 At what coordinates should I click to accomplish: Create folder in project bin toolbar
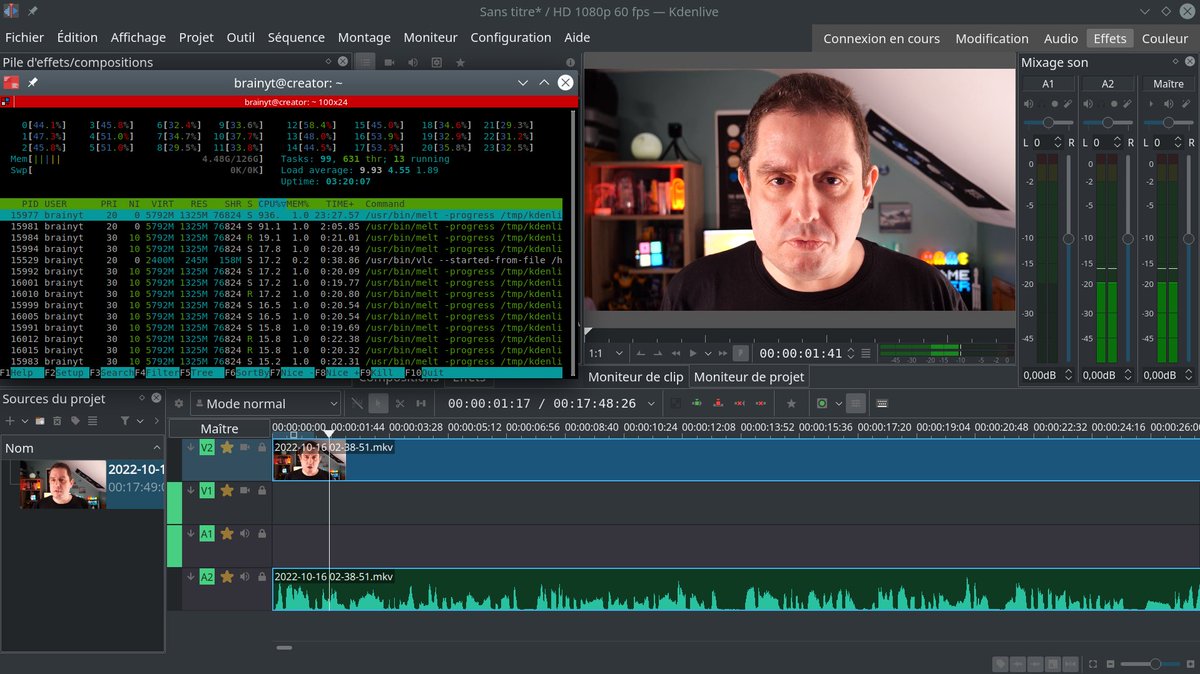click(x=40, y=421)
